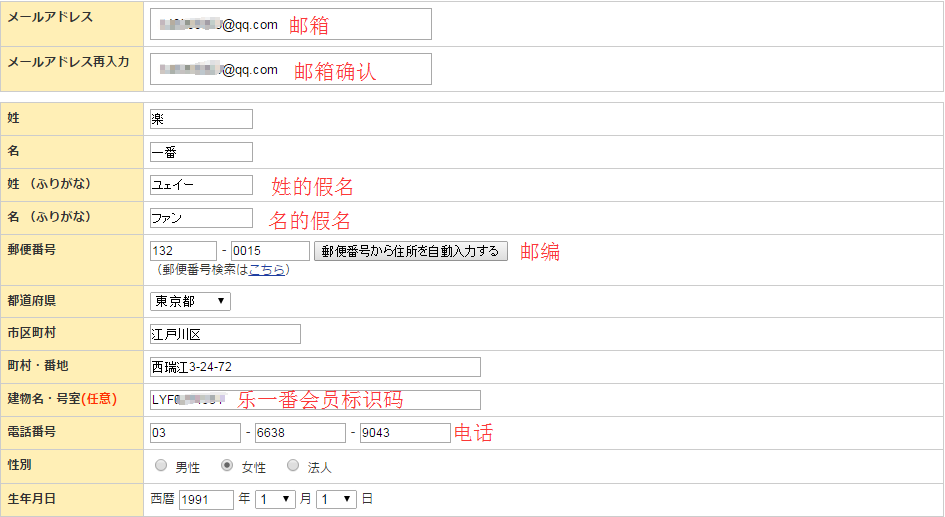945x517 pixels.
Task: Expand the birth month dropdown
Action: coord(275,499)
